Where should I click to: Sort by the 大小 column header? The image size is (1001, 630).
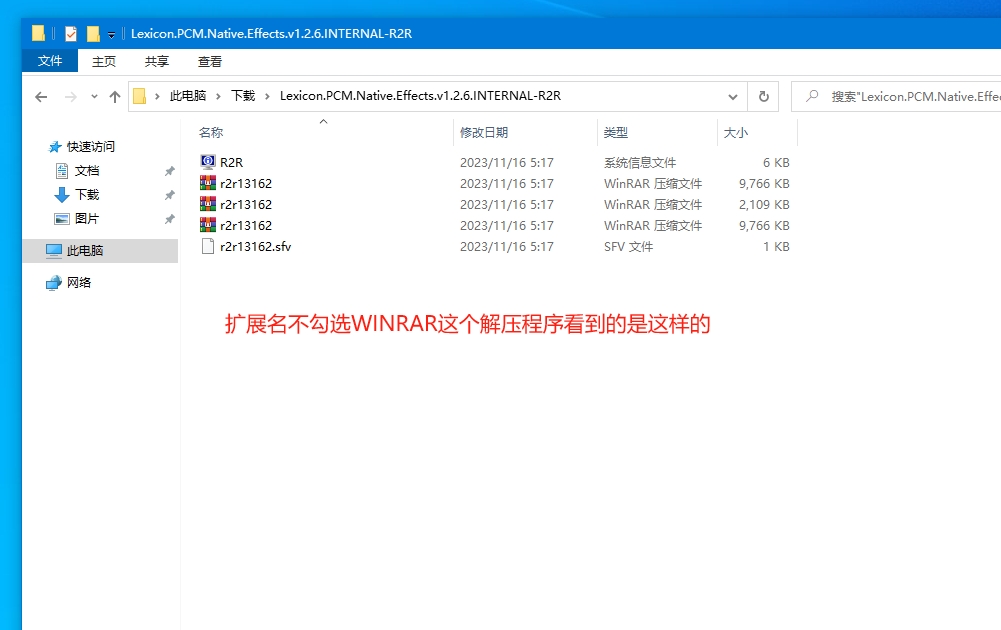735,133
